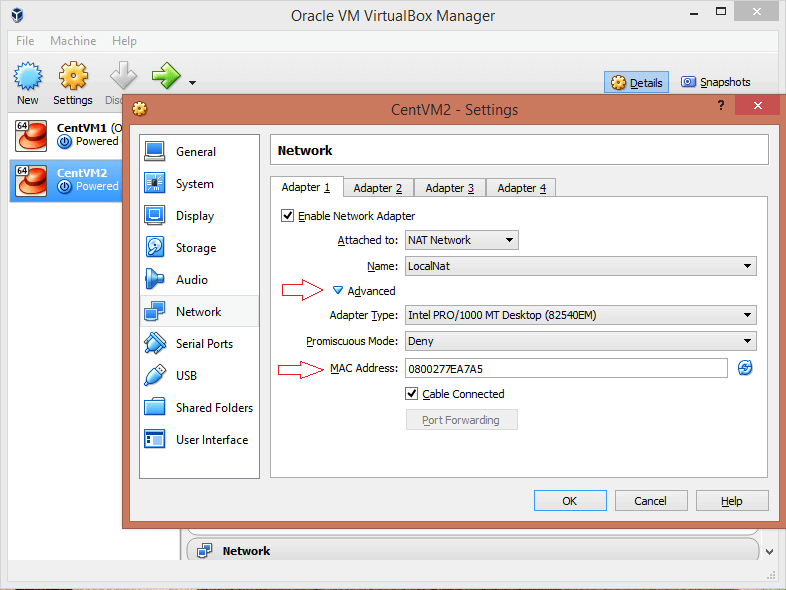Open the Promiscuous Mode dropdown
This screenshot has height=590, width=786.
580,341
